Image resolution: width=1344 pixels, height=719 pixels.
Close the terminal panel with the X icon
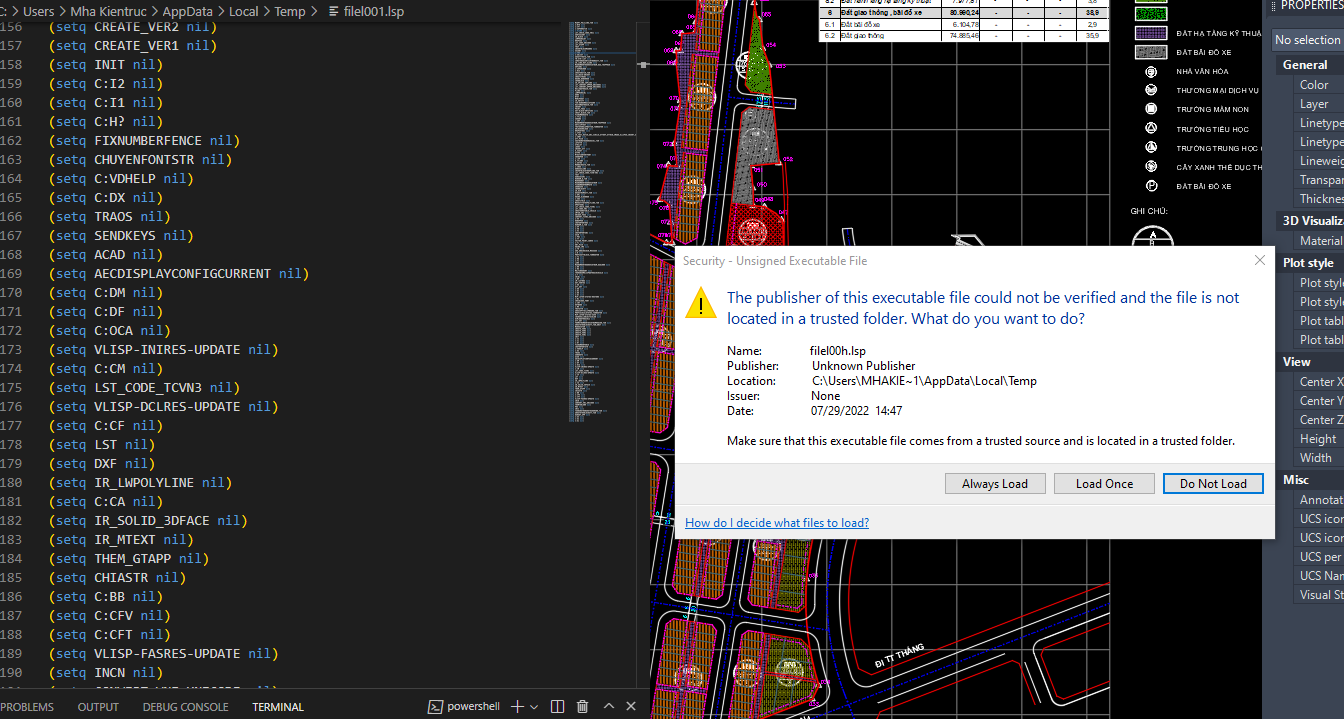633,707
